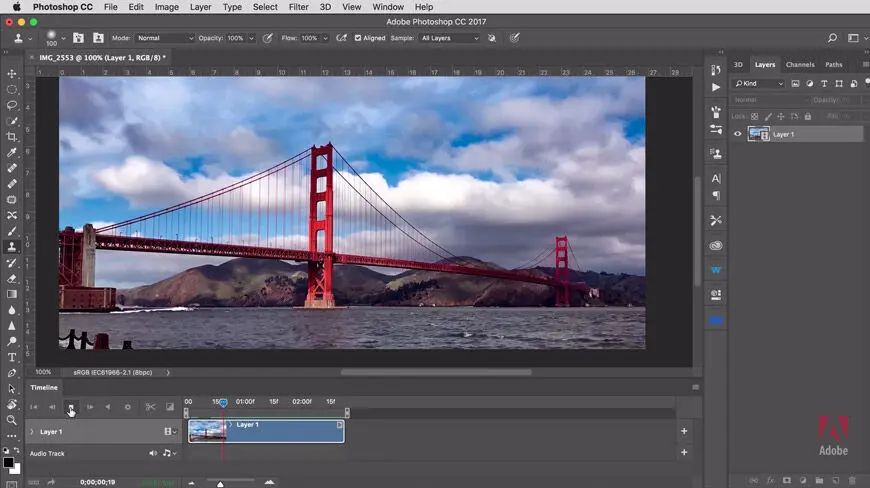Open the Mode Normal dropdown
This screenshot has height=488, width=870.
pos(165,38)
